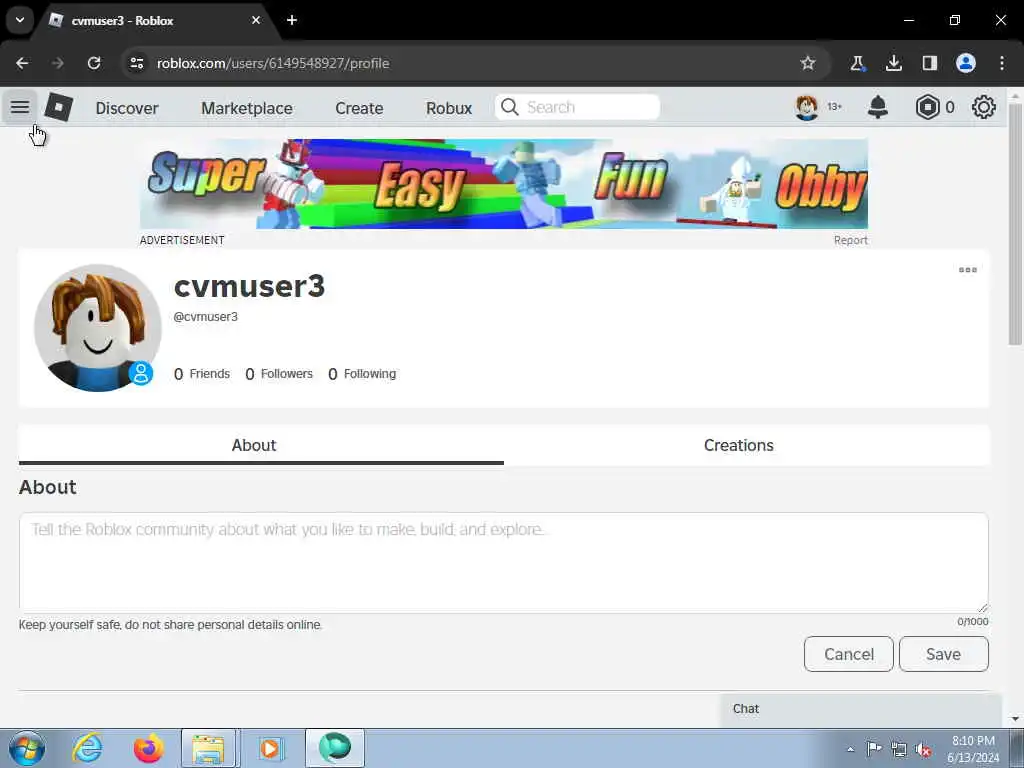Bookmark this page with the star
The height and width of the screenshot is (768, 1024).
(x=808, y=63)
